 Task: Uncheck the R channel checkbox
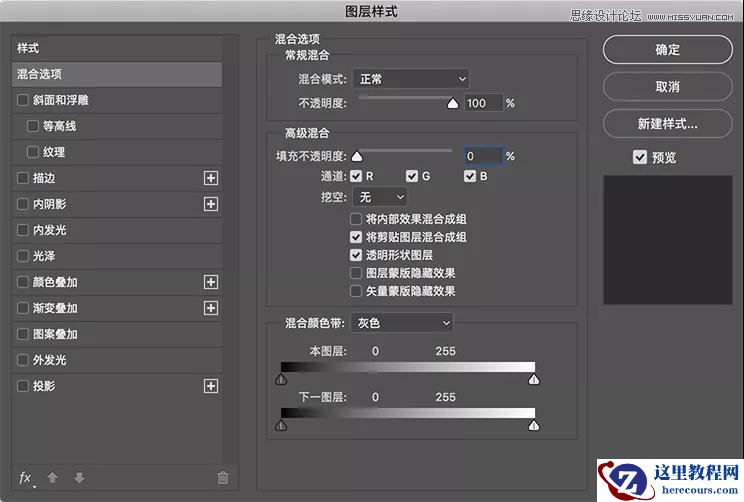pyautogui.click(x=356, y=177)
